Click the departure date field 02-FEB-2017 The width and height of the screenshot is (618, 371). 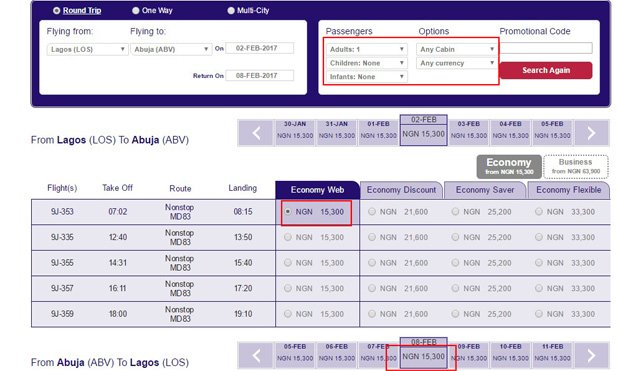tap(259, 48)
